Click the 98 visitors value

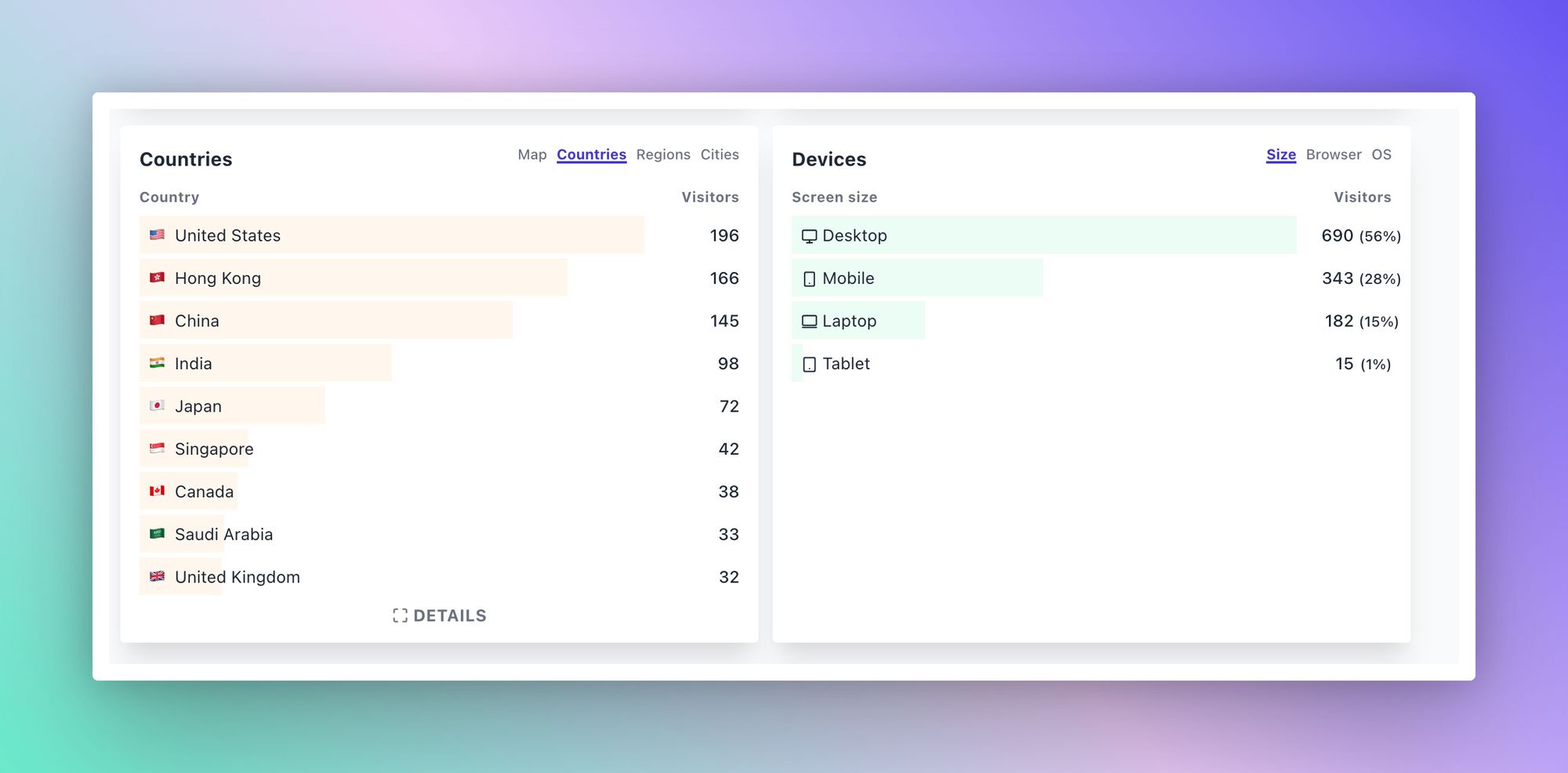(x=728, y=364)
